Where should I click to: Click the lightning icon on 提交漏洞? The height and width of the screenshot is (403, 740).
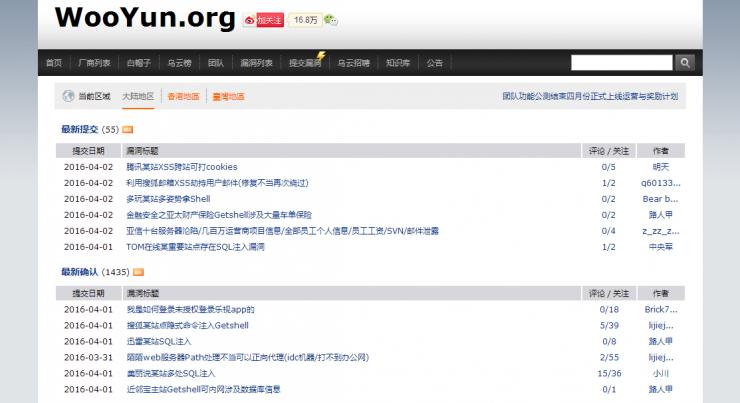tap(320, 55)
